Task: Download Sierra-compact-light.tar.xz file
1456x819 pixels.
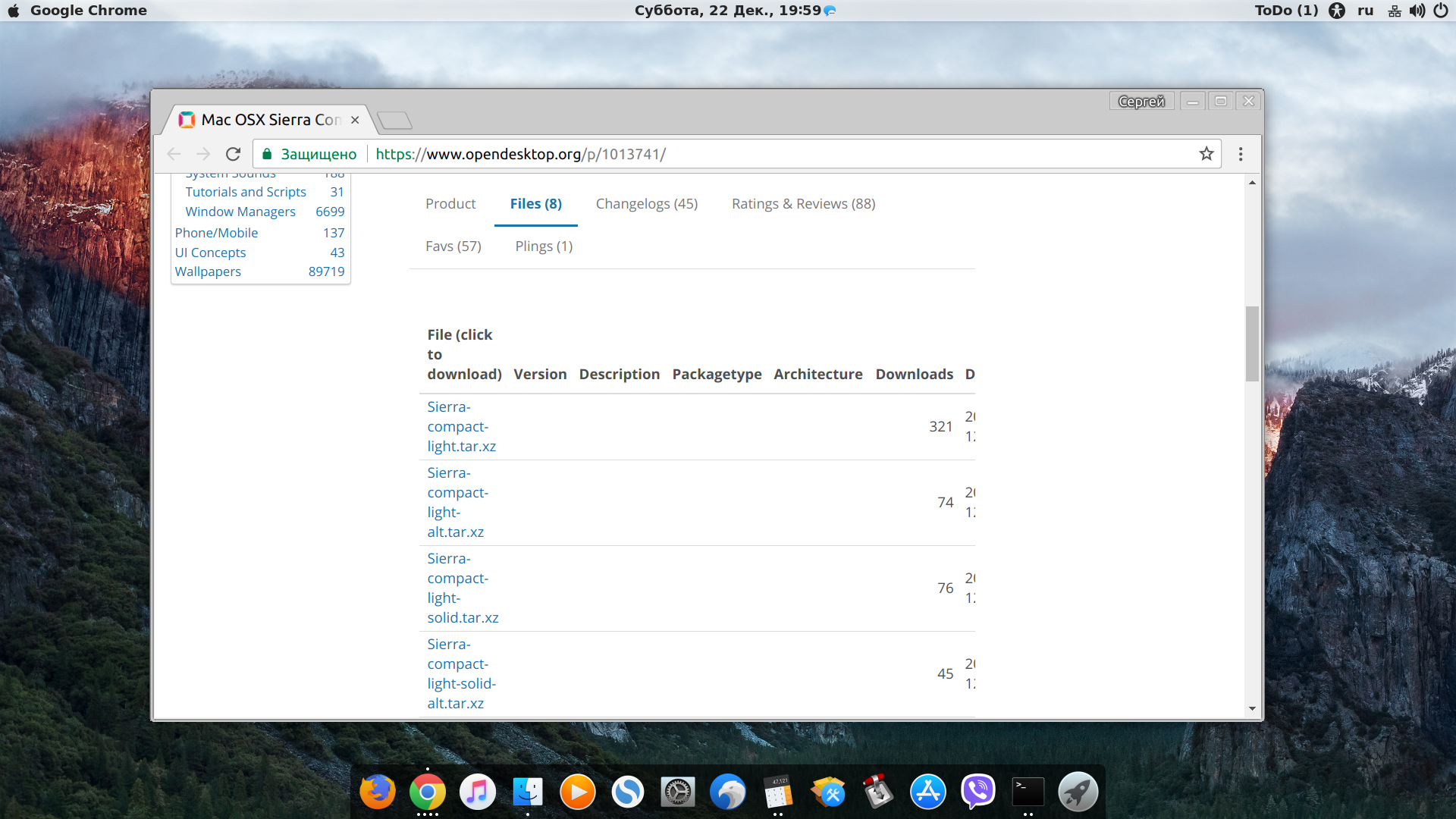Action: tap(461, 427)
